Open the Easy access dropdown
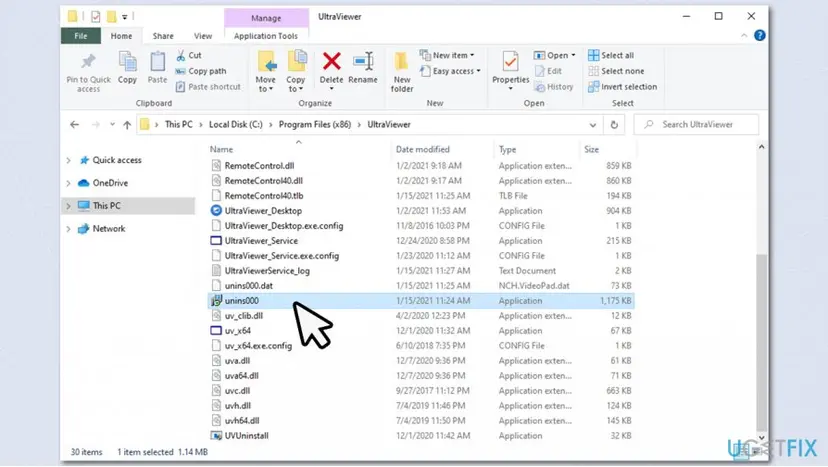The width and height of the screenshot is (828, 467). click(x=450, y=71)
